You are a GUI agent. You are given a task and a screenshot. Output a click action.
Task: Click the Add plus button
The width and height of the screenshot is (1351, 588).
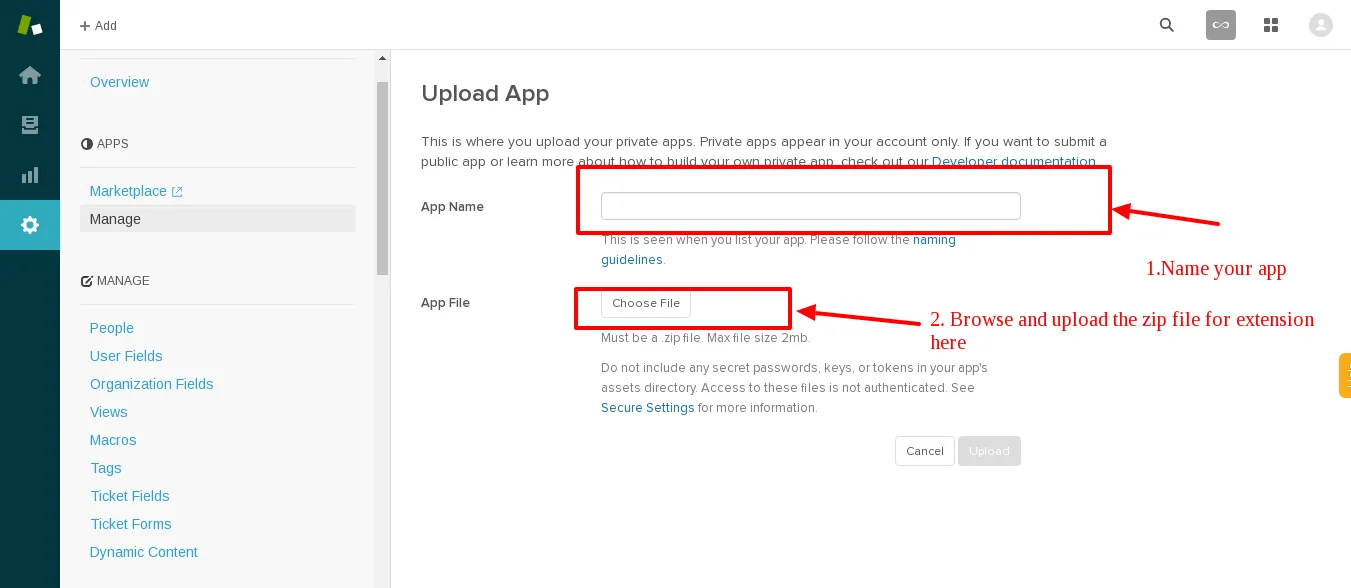click(x=98, y=26)
